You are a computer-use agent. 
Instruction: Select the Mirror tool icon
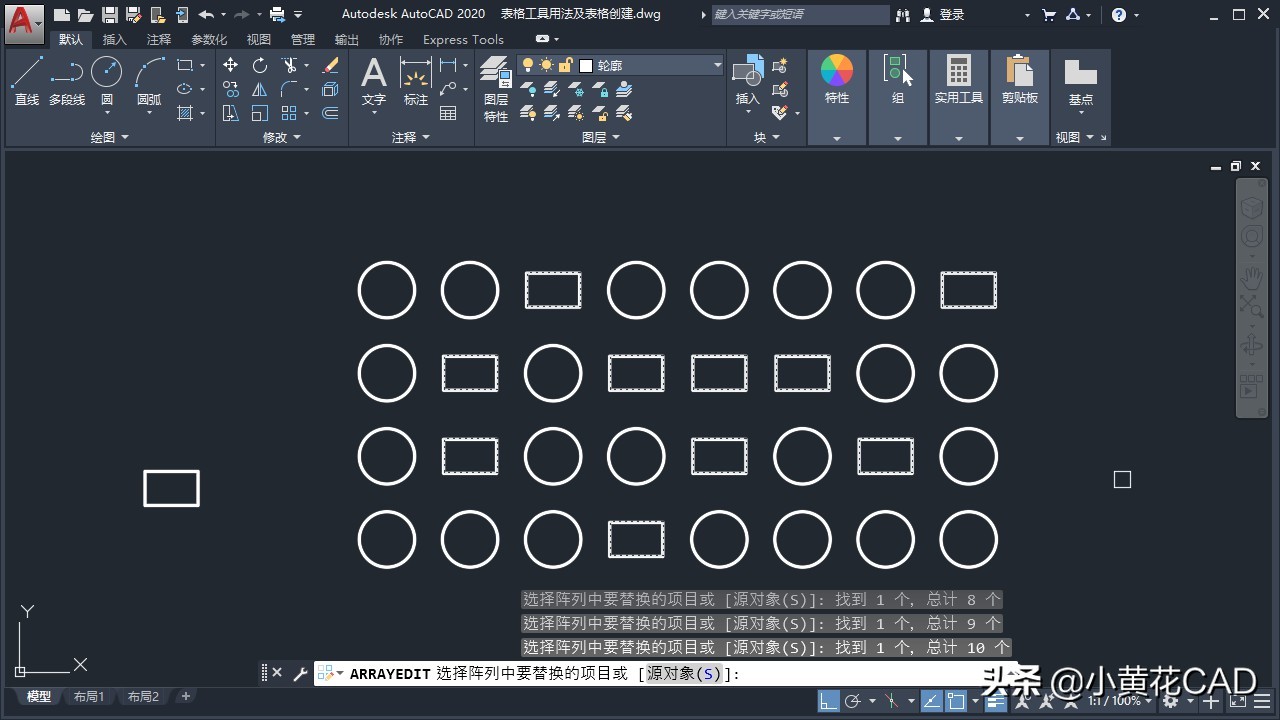(x=260, y=90)
